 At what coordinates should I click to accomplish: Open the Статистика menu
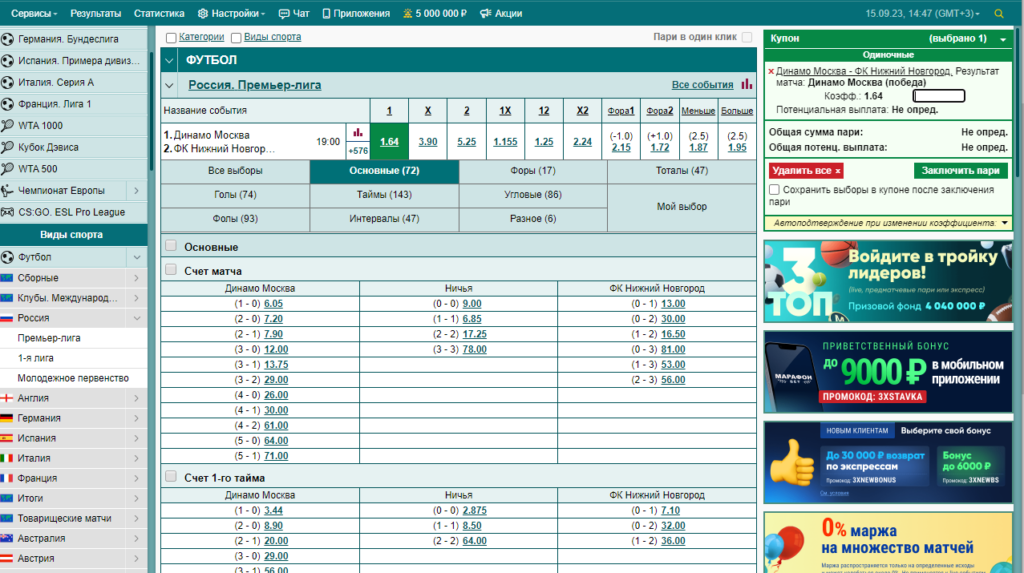coord(159,13)
